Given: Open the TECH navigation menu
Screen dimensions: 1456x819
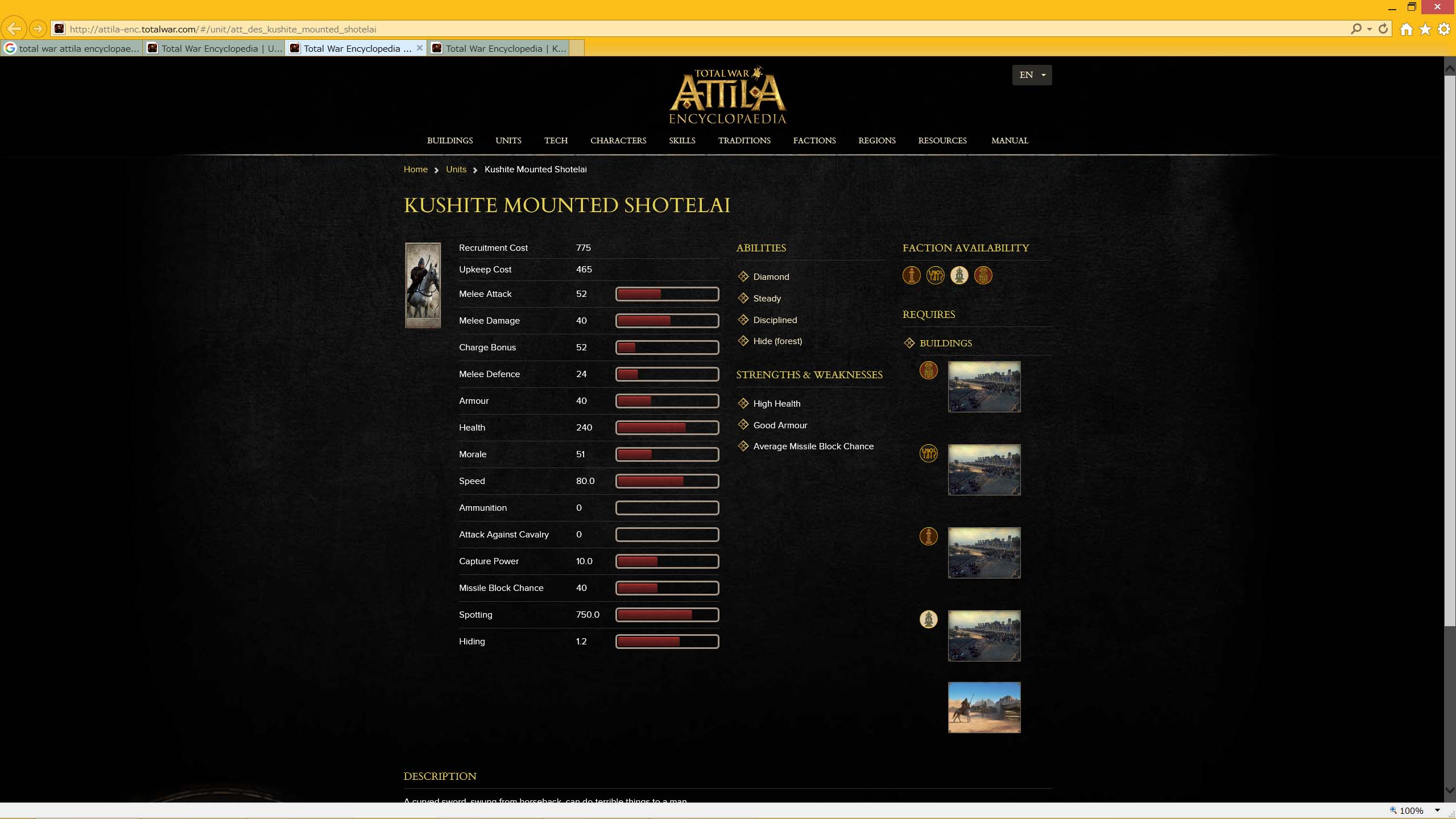Looking at the screenshot, I should coord(556,140).
